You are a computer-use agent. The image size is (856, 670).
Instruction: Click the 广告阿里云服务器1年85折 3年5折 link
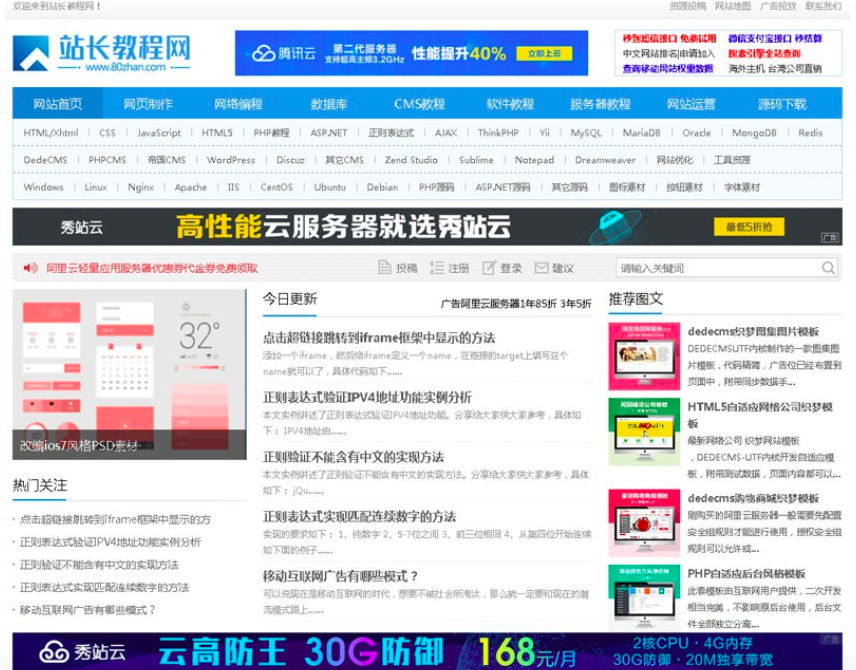click(516, 304)
